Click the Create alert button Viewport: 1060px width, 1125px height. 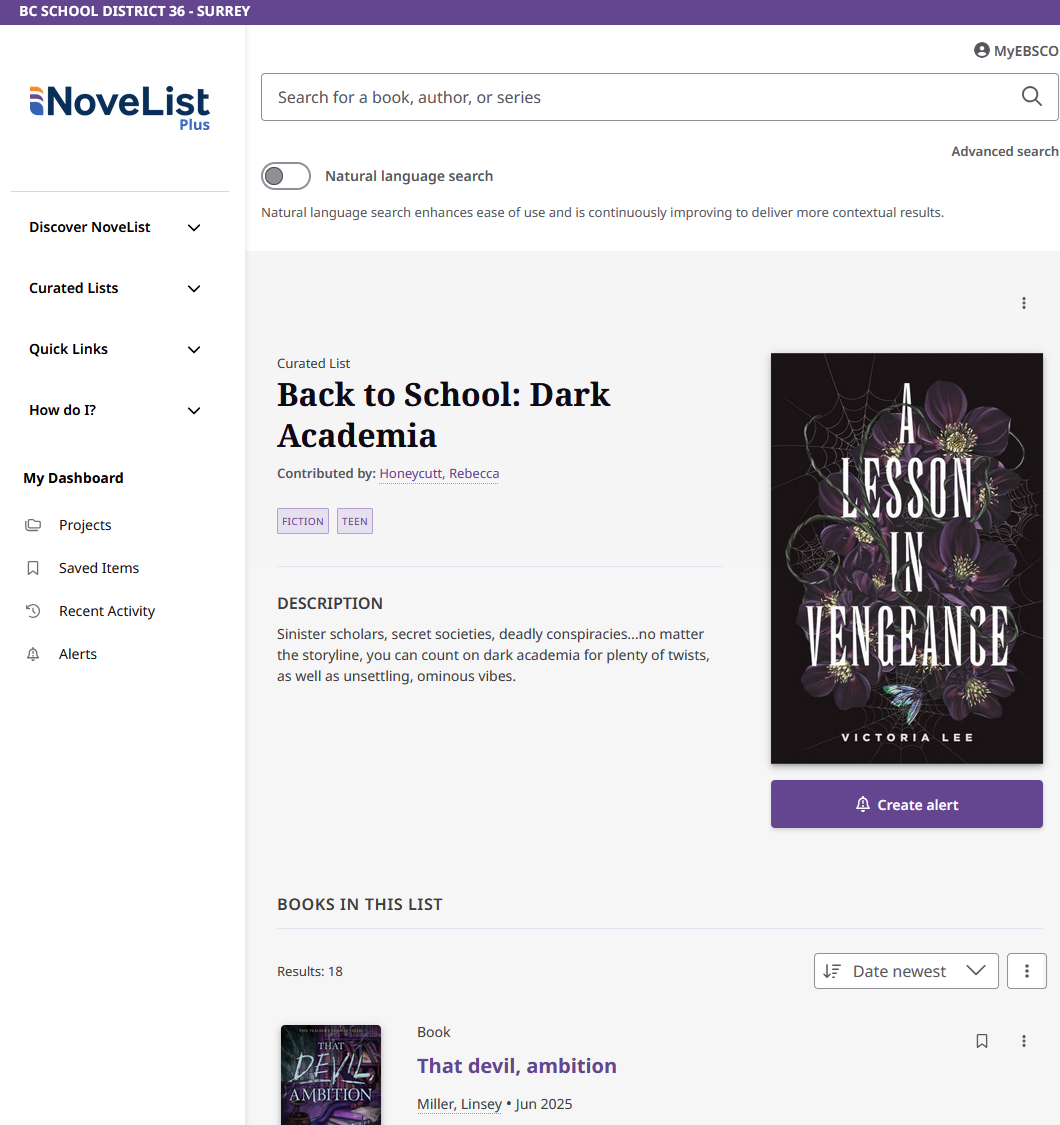tap(906, 804)
